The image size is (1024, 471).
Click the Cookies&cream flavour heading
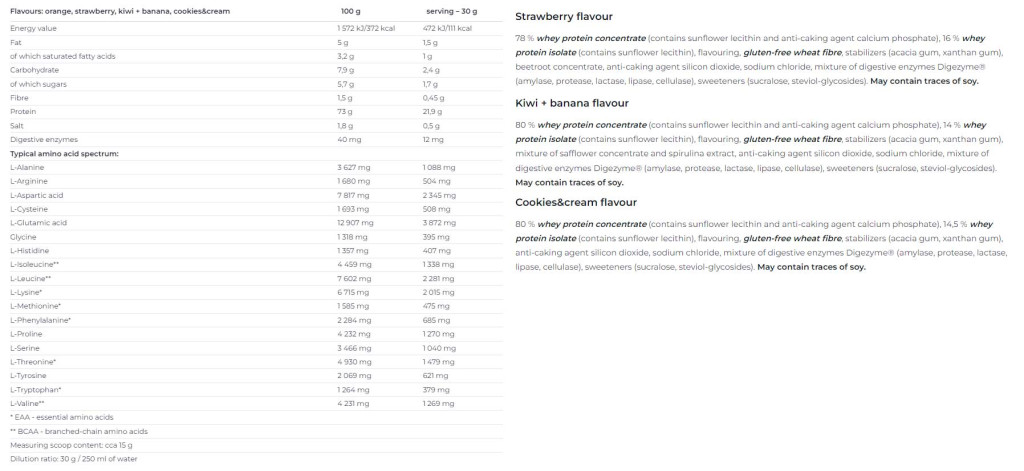575,202
